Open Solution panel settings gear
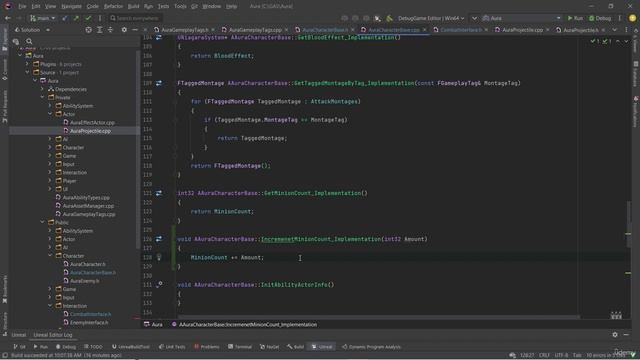Screen dimensions: 640x360 pyautogui.click(x=124, y=30)
